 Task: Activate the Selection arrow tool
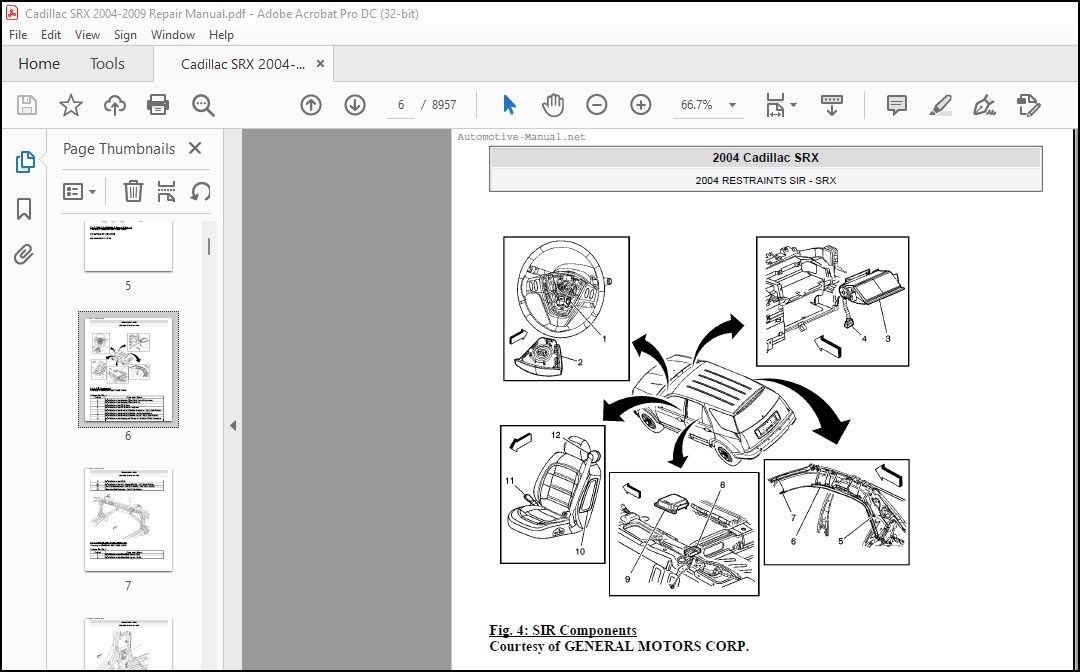509,105
